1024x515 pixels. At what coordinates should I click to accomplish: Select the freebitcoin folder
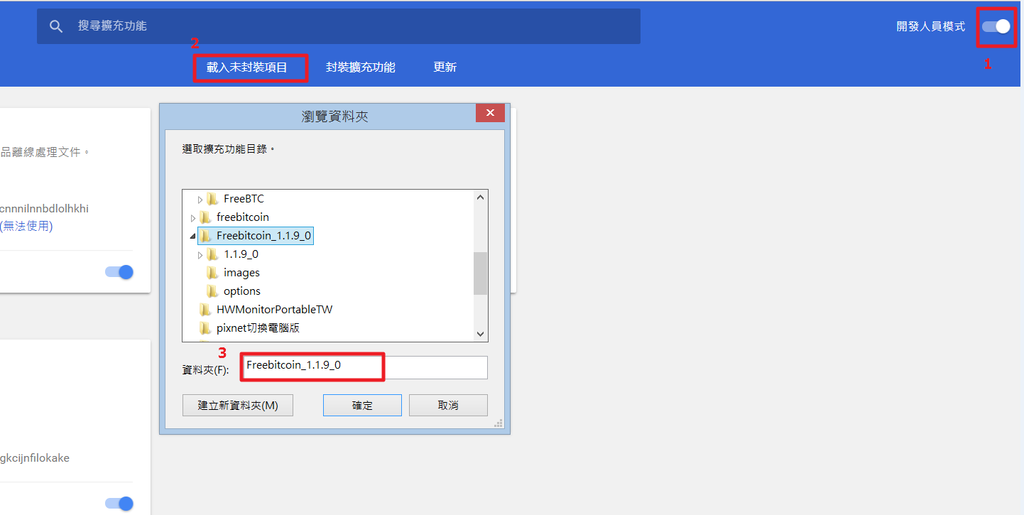242,217
